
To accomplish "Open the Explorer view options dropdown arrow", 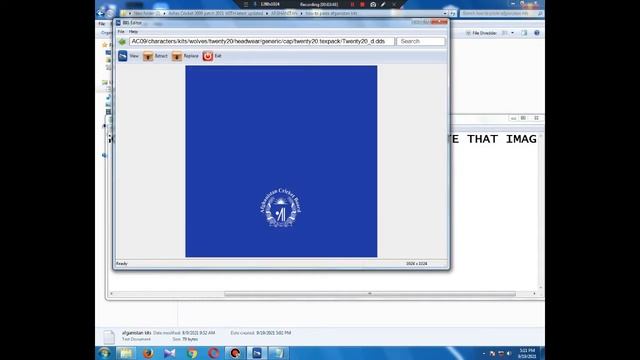I will coord(512,33).
